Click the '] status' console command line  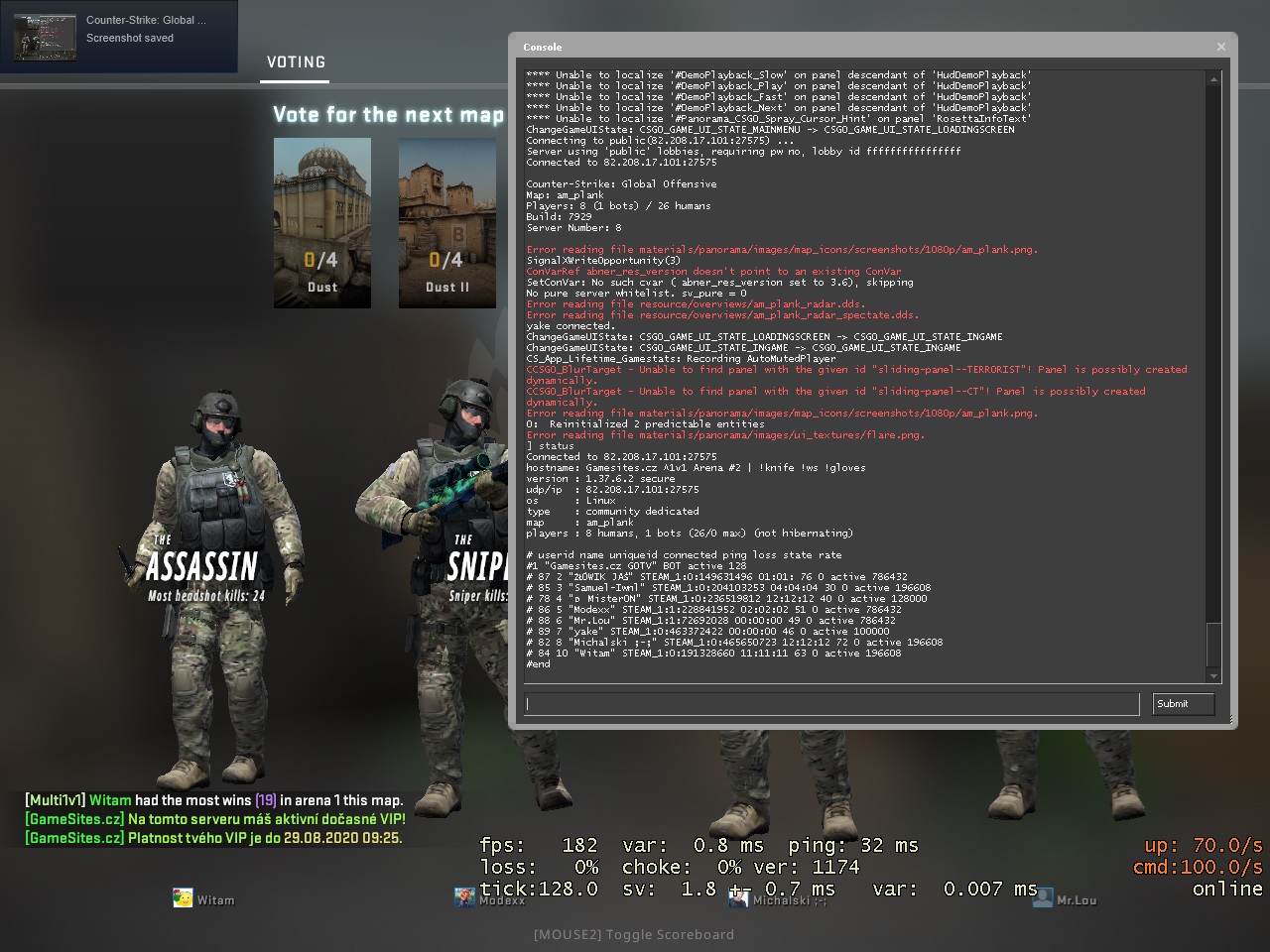(x=550, y=446)
